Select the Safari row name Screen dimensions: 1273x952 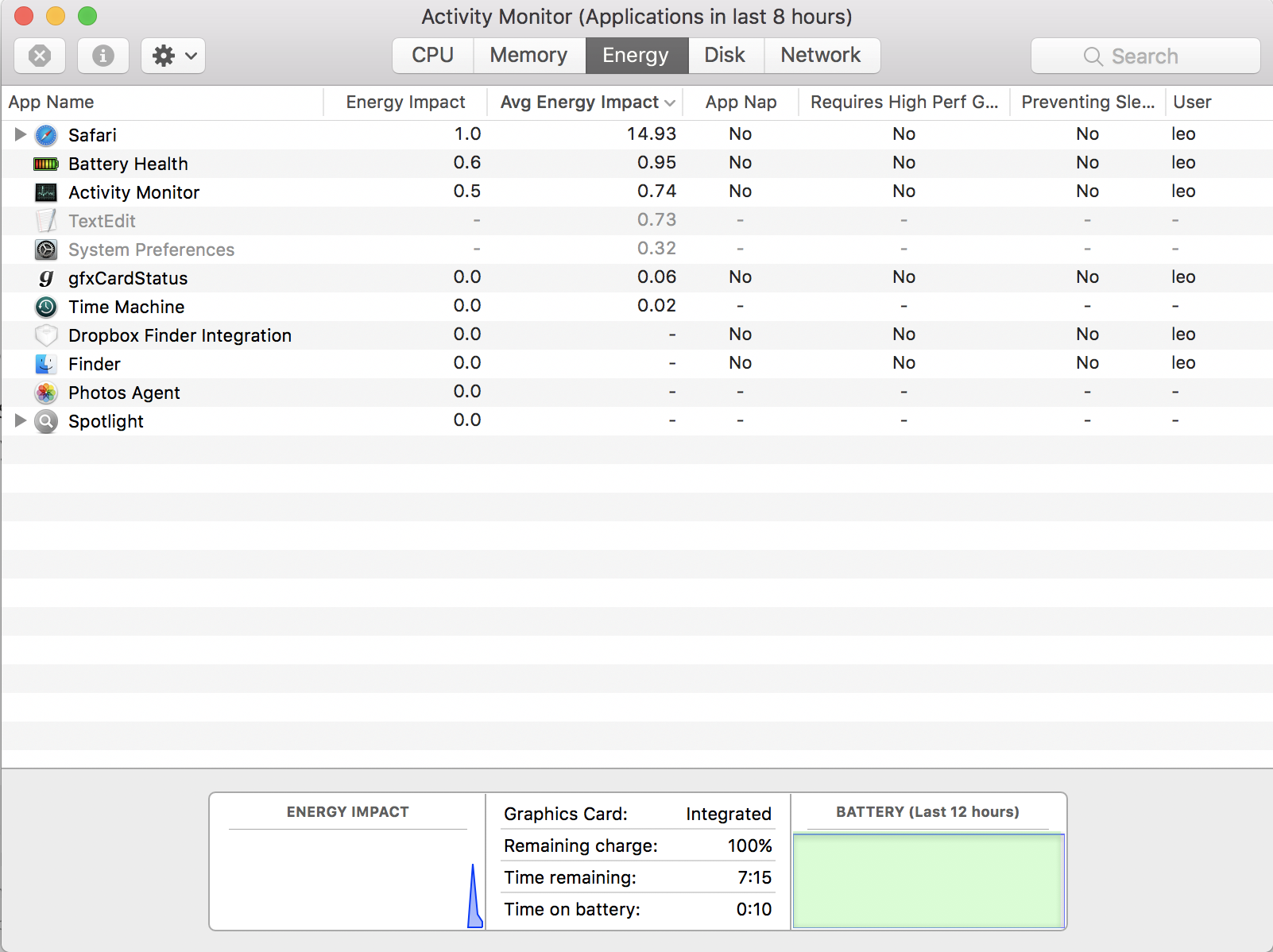[92, 135]
